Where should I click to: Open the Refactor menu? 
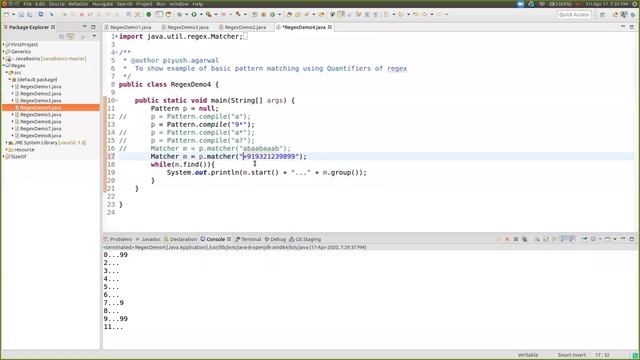click(78, 4)
